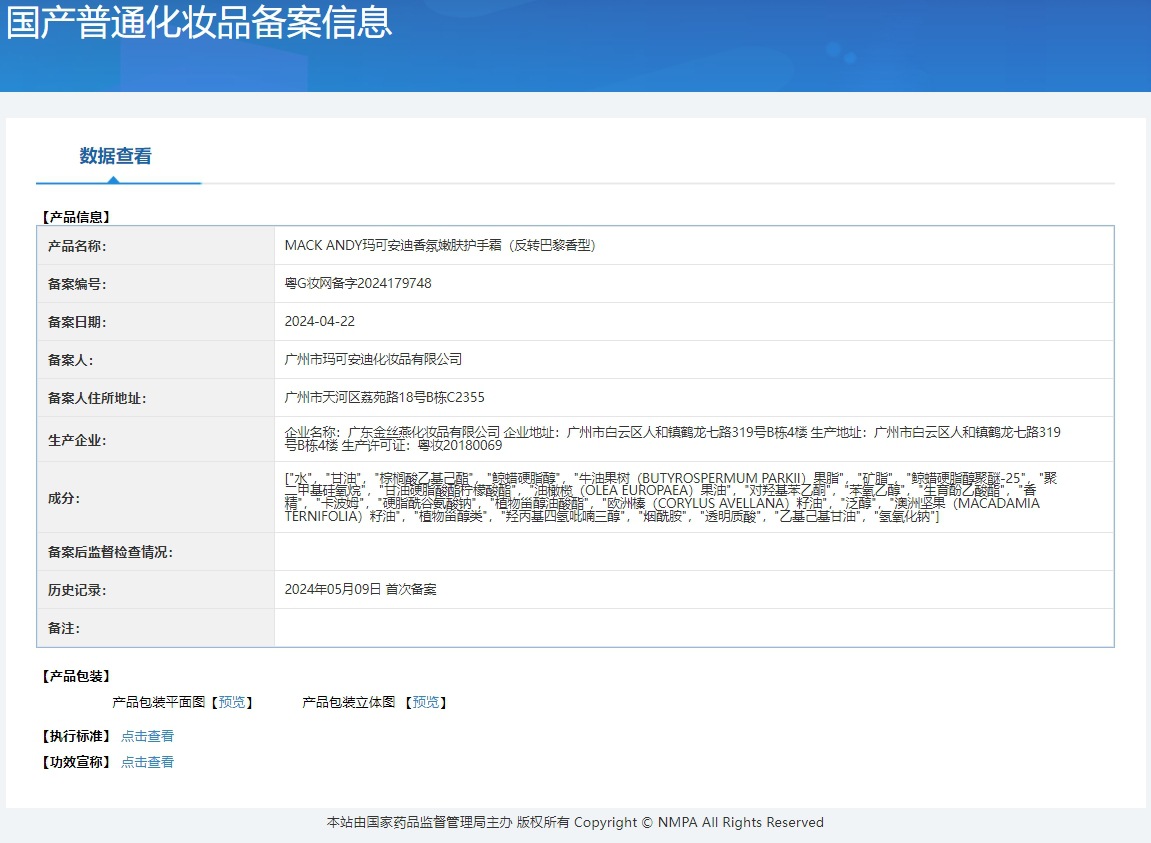The width and height of the screenshot is (1151, 843).
Task: Click page title 国产普通化妆品备案信息
Action: pyautogui.click(x=199, y=21)
